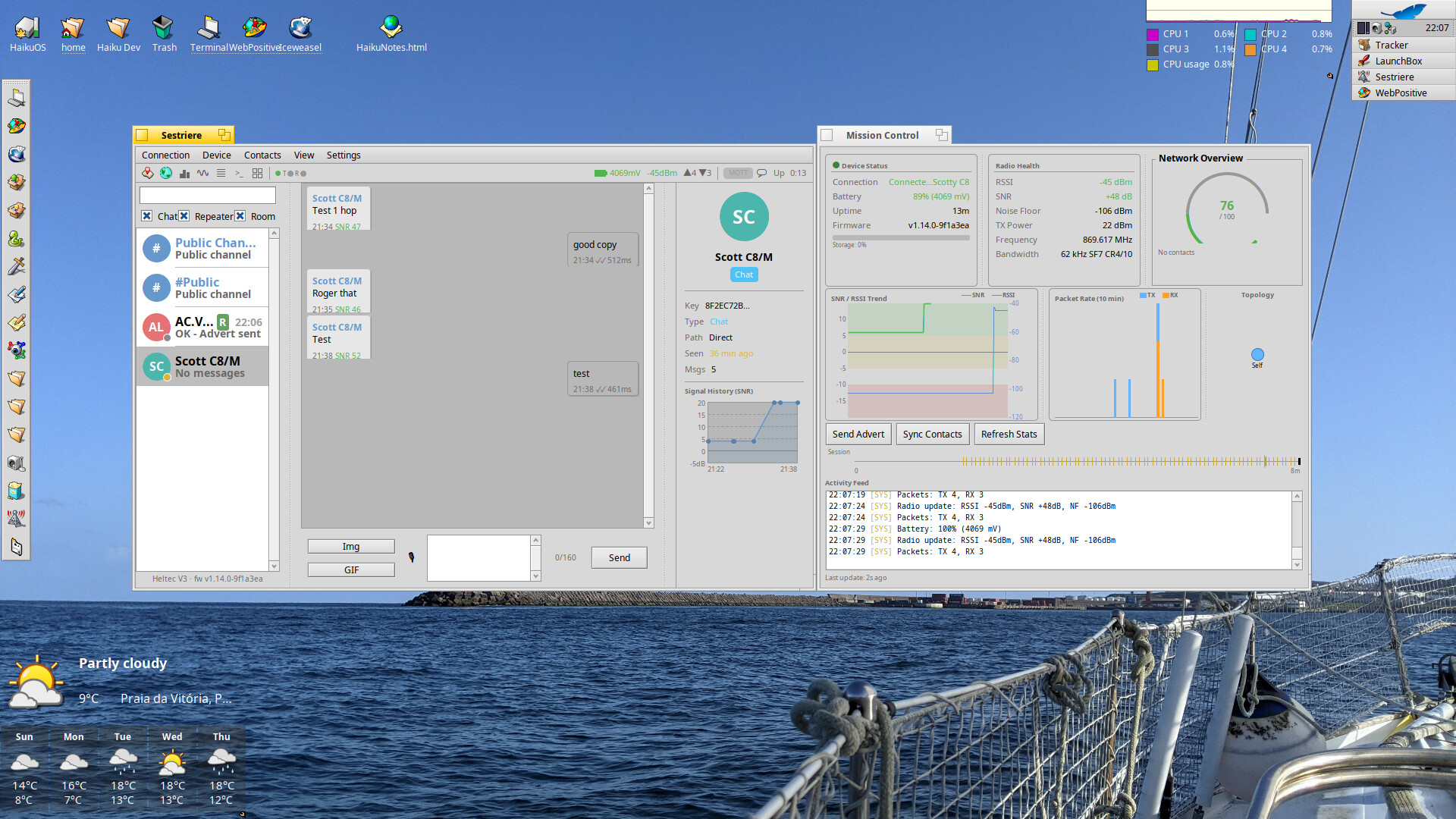Image resolution: width=1456 pixels, height=819 pixels.
Task: Select the AC.V... repeater contact entry
Action: point(202,327)
